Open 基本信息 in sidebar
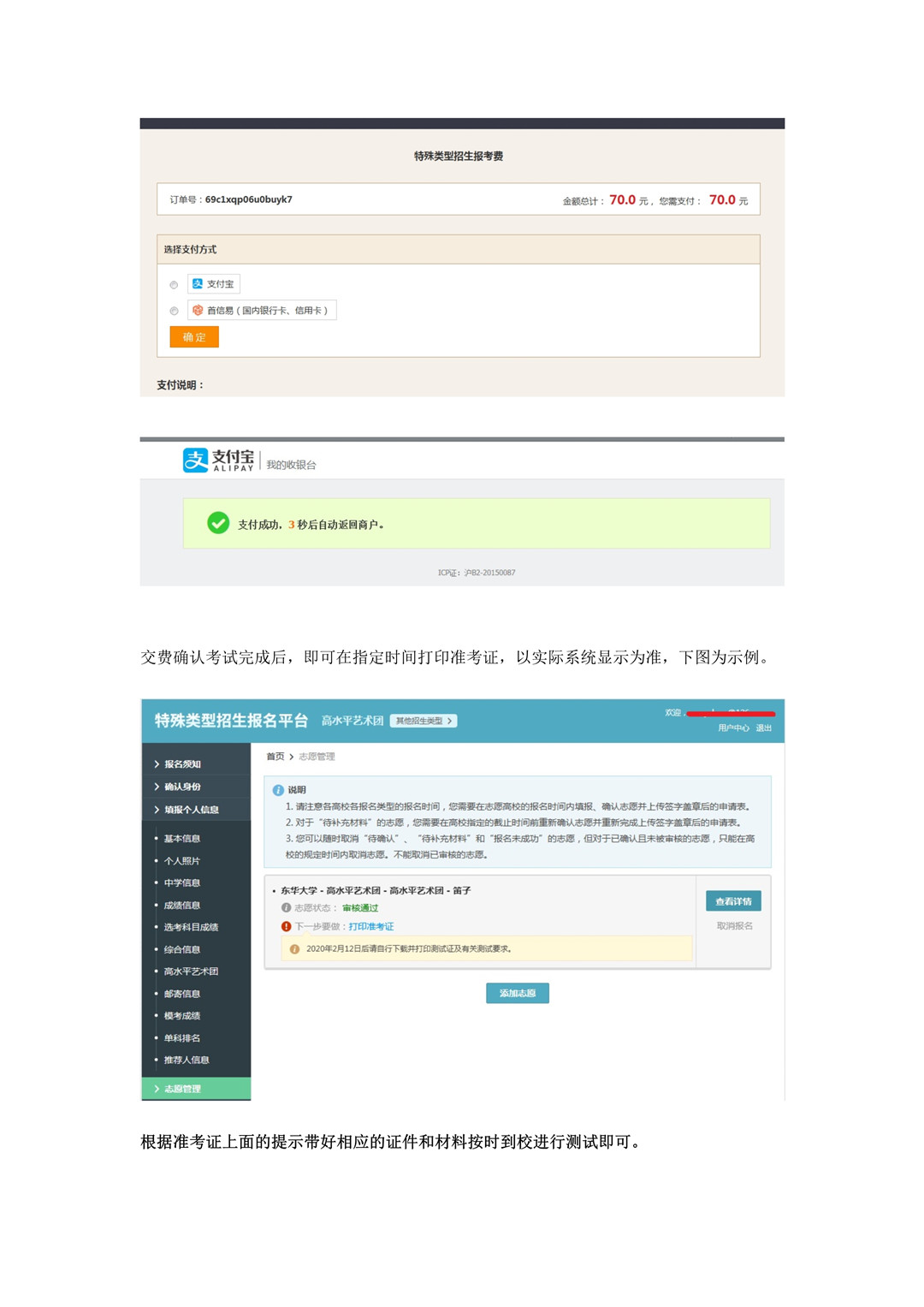Viewport: 924px width, 1307px height. [x=182, y=839]
